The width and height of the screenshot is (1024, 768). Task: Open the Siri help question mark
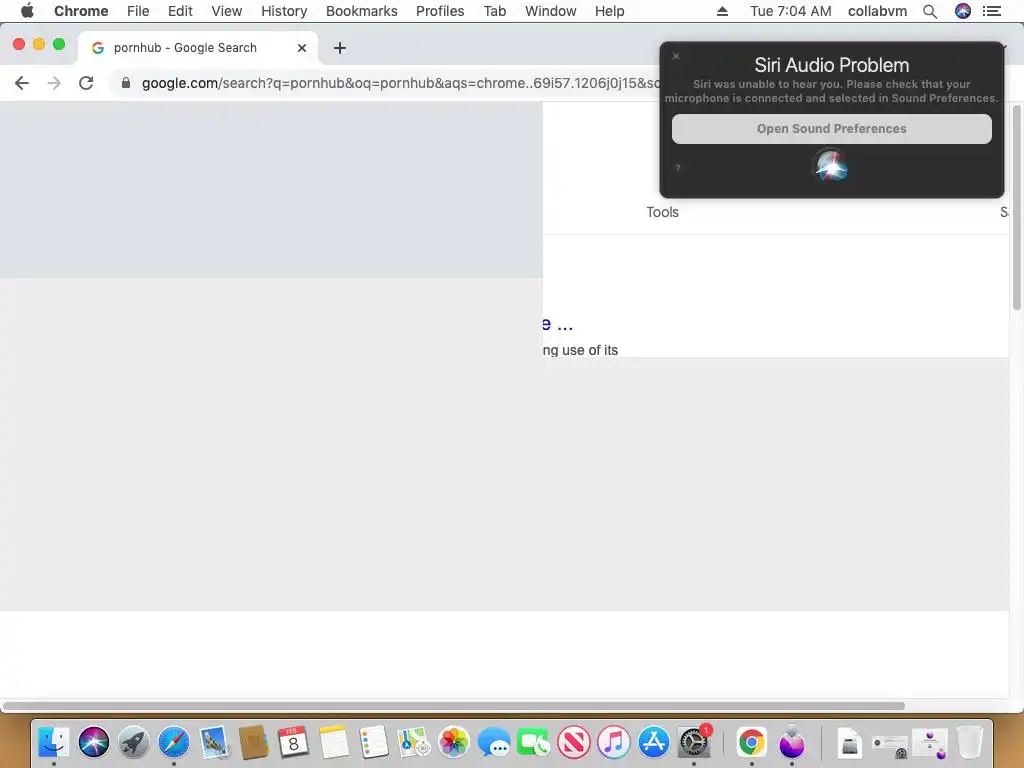tap(678, 168)
